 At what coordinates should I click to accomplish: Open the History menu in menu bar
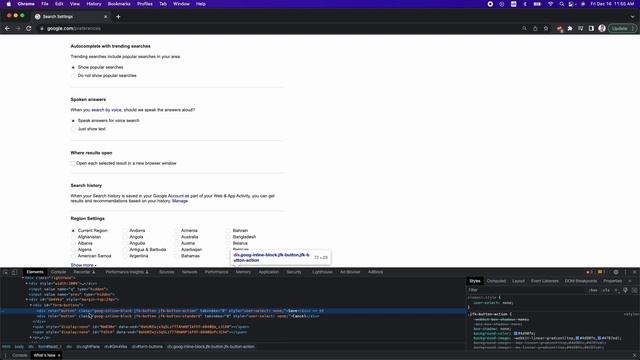93,4
